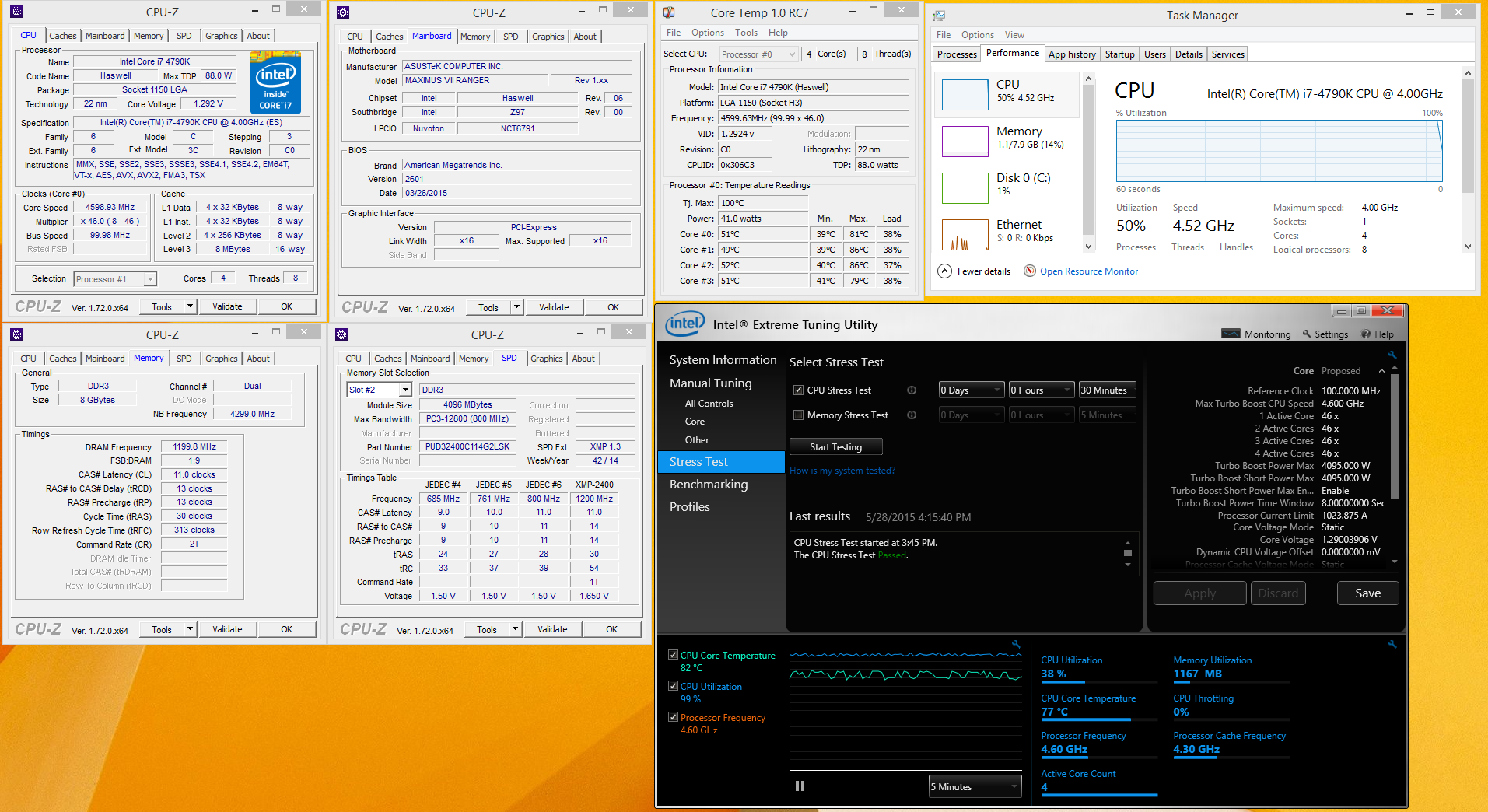
Task: Click Core Voltage value 1.29003906 V
Action: coord(1350,540)
